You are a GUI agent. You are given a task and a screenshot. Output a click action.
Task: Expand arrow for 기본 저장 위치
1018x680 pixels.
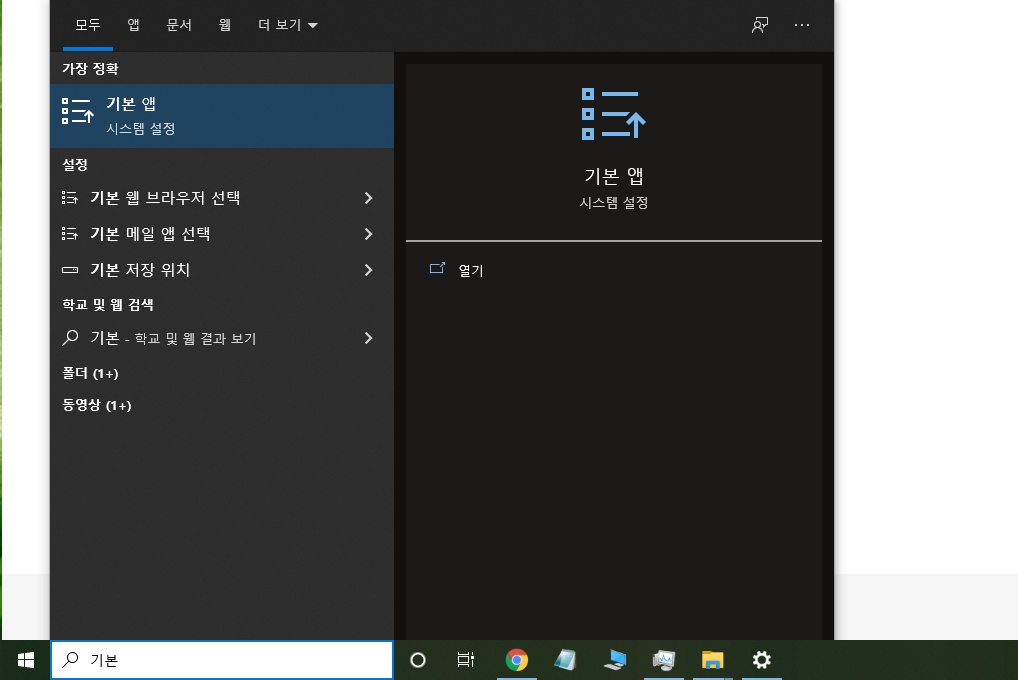click(368, 270)
